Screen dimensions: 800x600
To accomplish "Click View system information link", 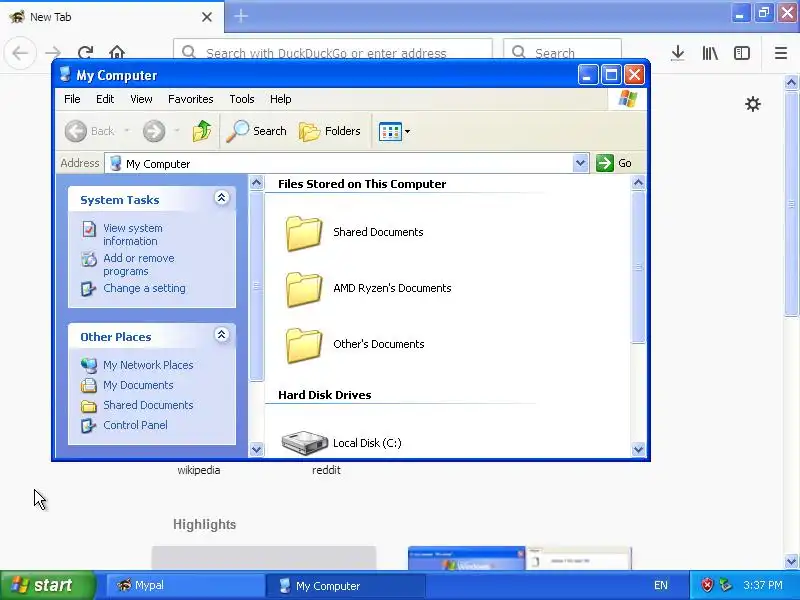I will point(133,235).
